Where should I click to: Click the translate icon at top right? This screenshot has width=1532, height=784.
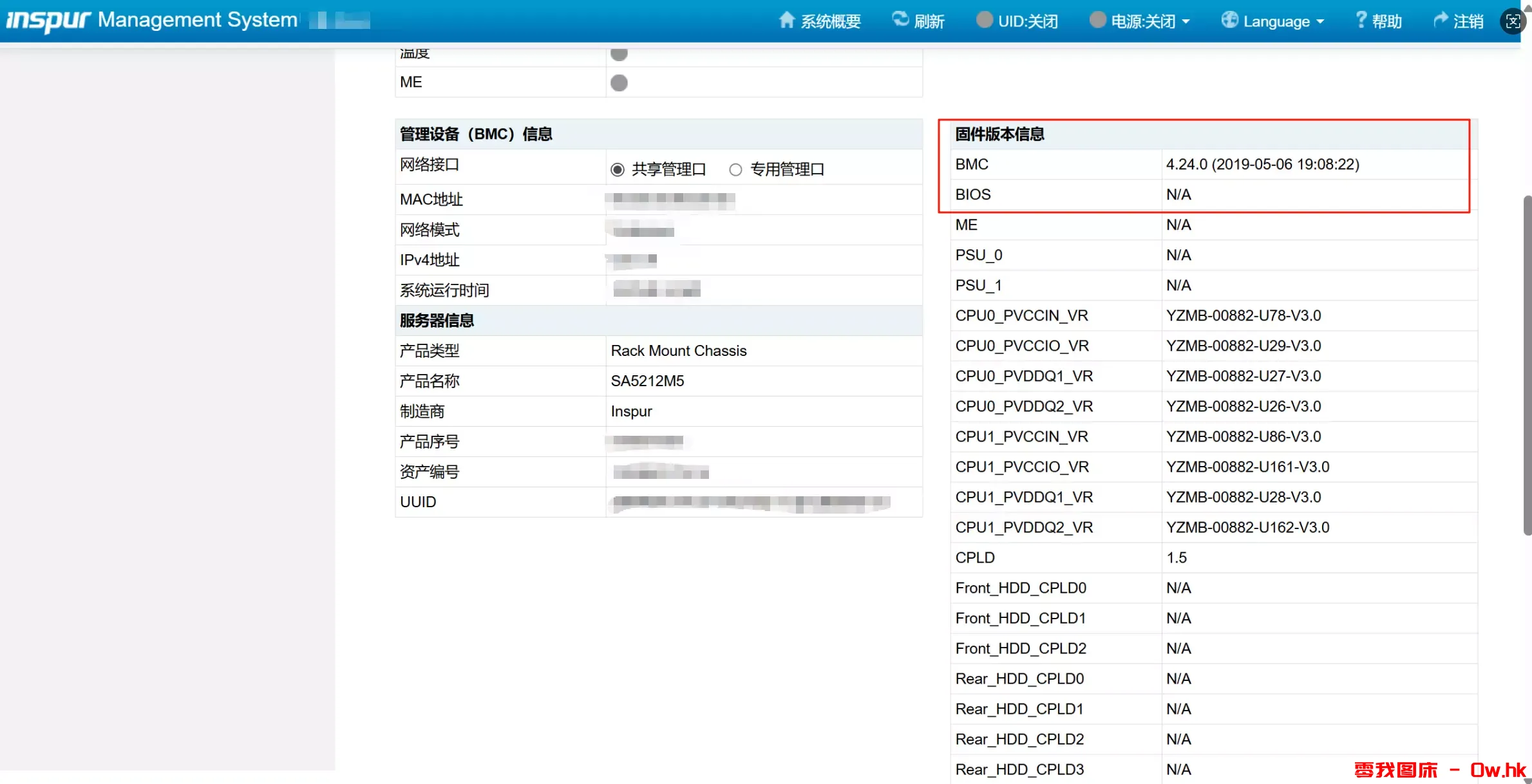[x=1513, y=21]
